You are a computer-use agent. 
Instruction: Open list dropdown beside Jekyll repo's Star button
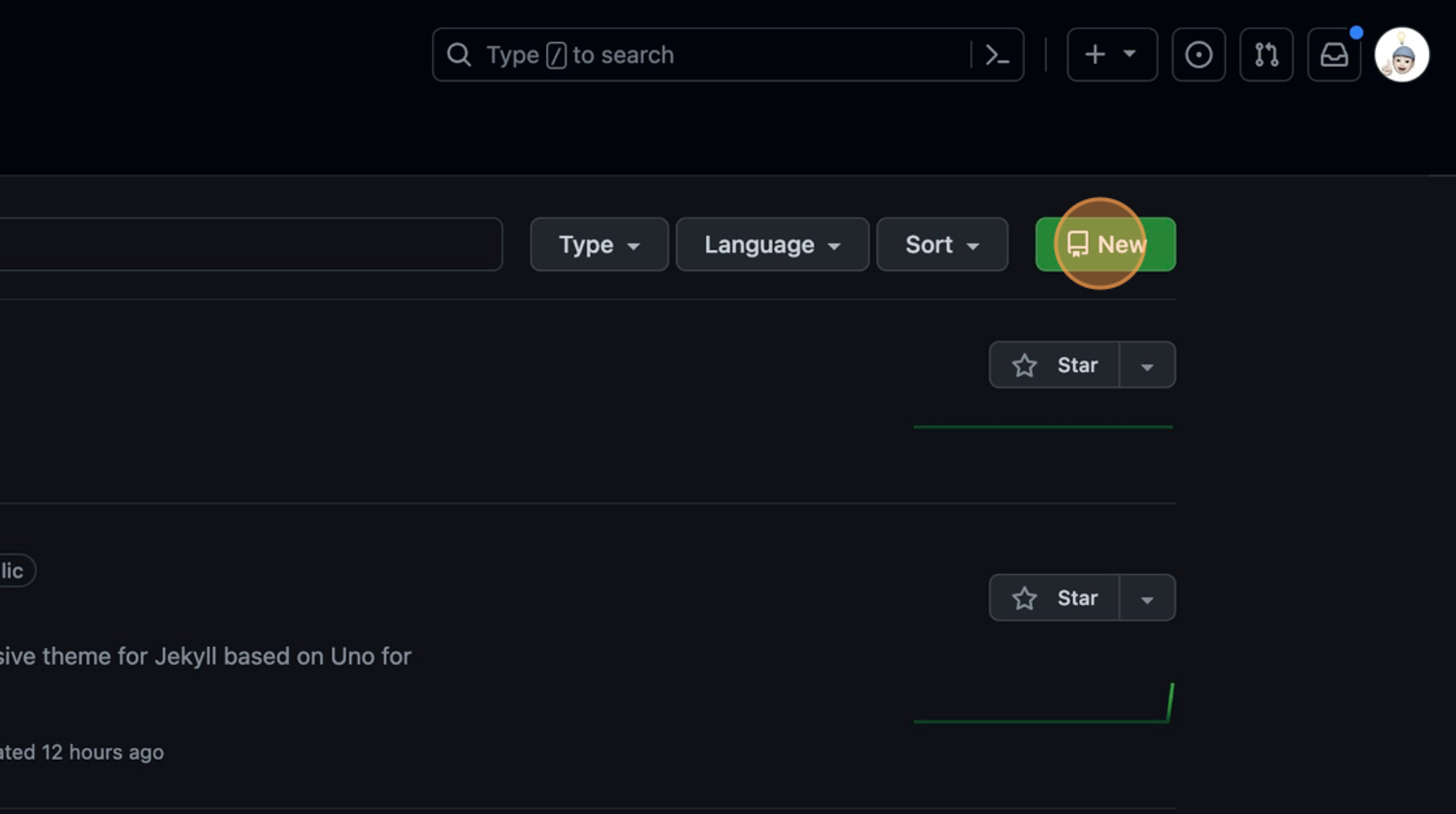click(1147, 598)
